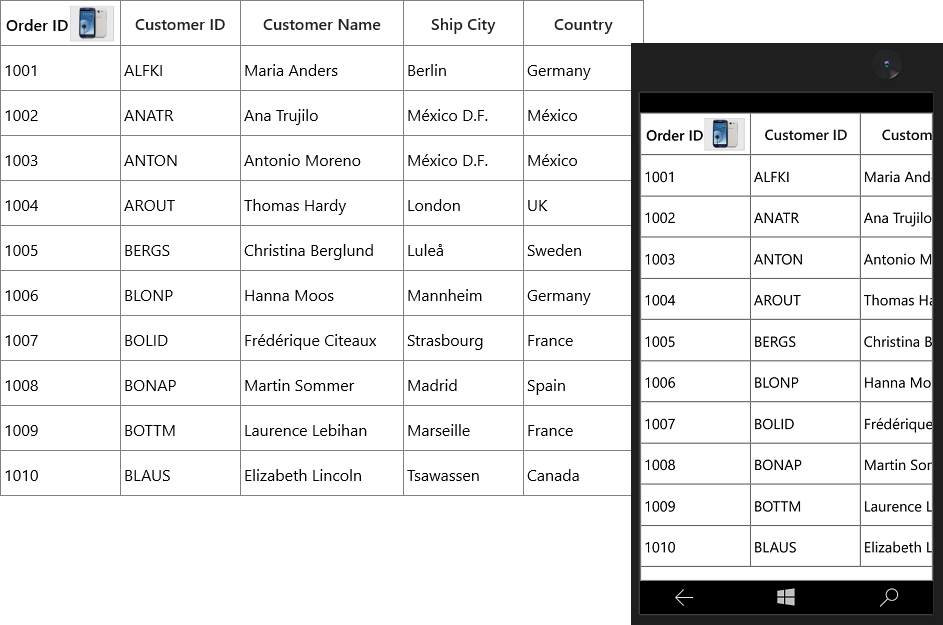The height and width of the screenshot is (625, 943).
Task: Click the phone's front camera lens
Action: [886, 64]
